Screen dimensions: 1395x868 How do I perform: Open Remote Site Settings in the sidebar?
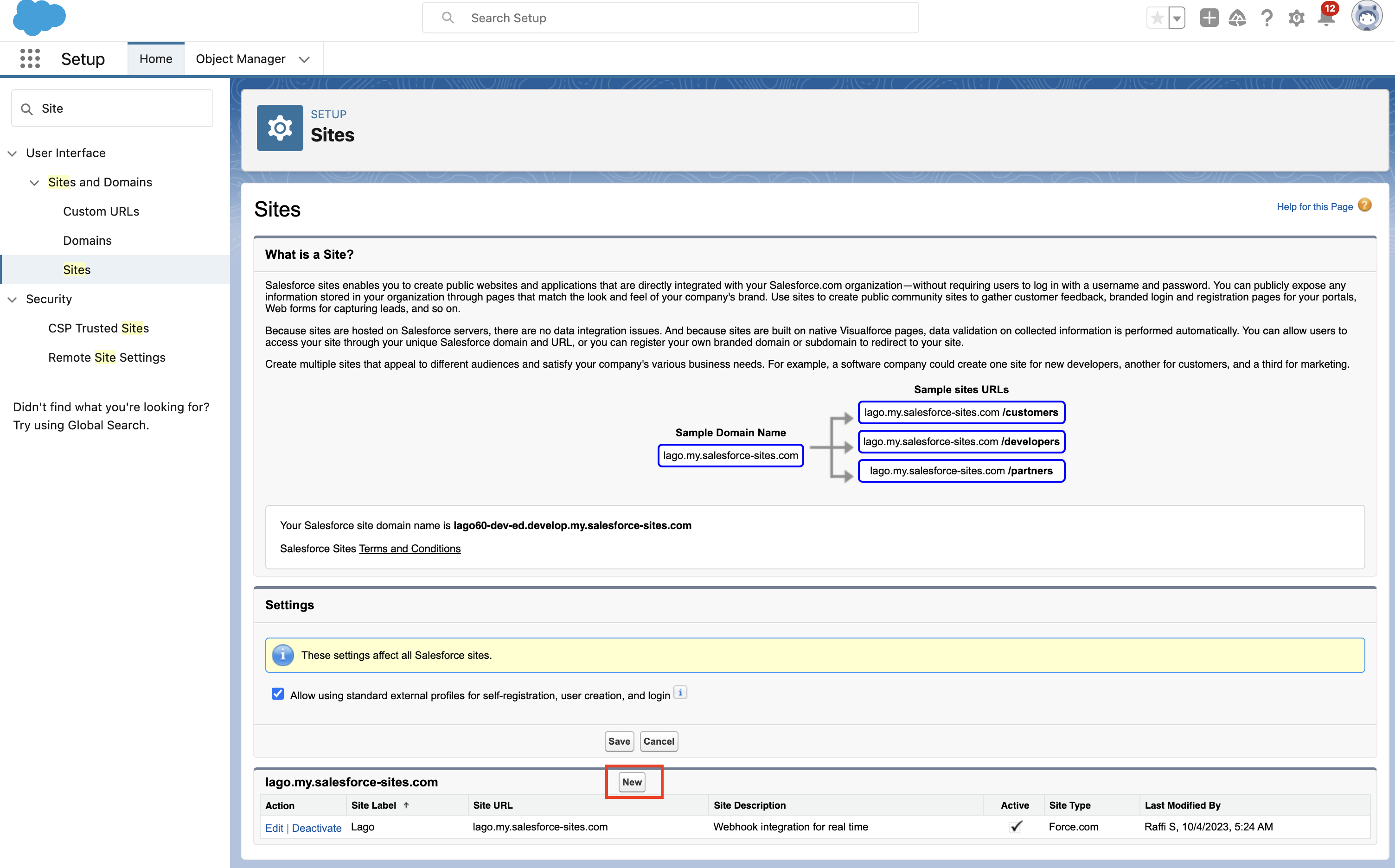click(107, 357)
